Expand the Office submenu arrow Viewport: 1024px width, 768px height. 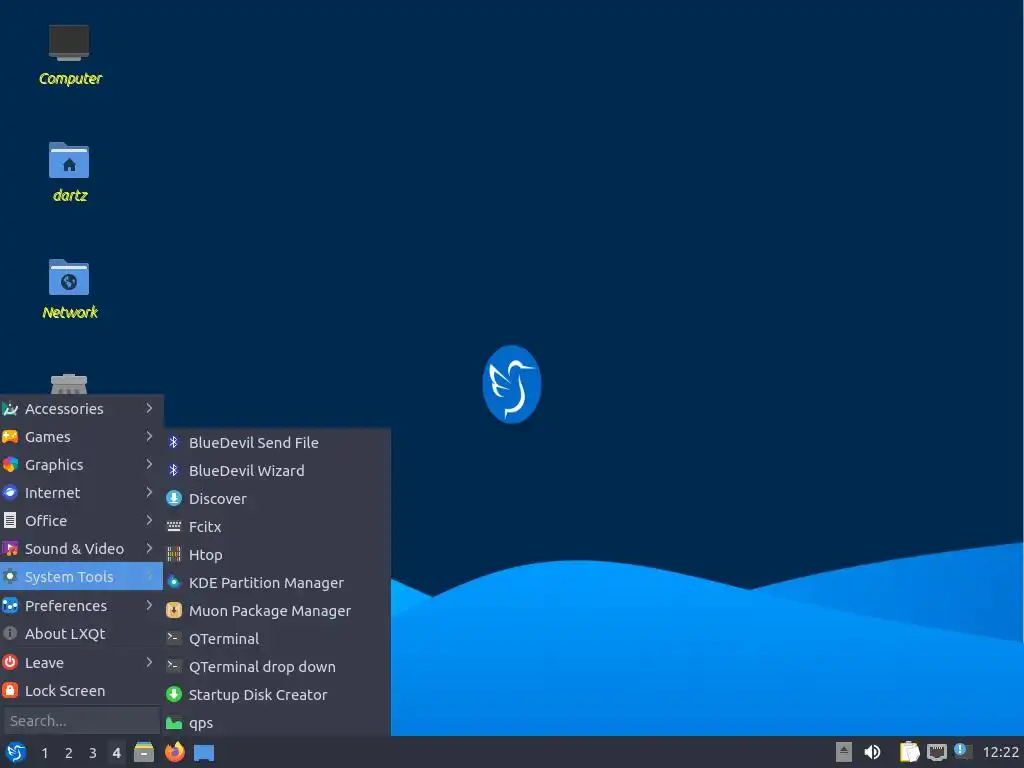[149, 520]
